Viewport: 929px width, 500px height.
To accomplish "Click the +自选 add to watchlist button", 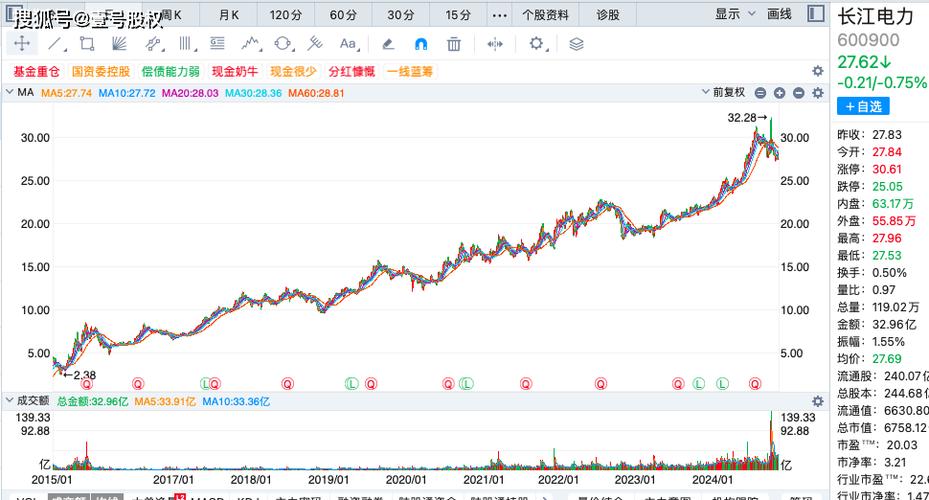I will tap(863, 106).
